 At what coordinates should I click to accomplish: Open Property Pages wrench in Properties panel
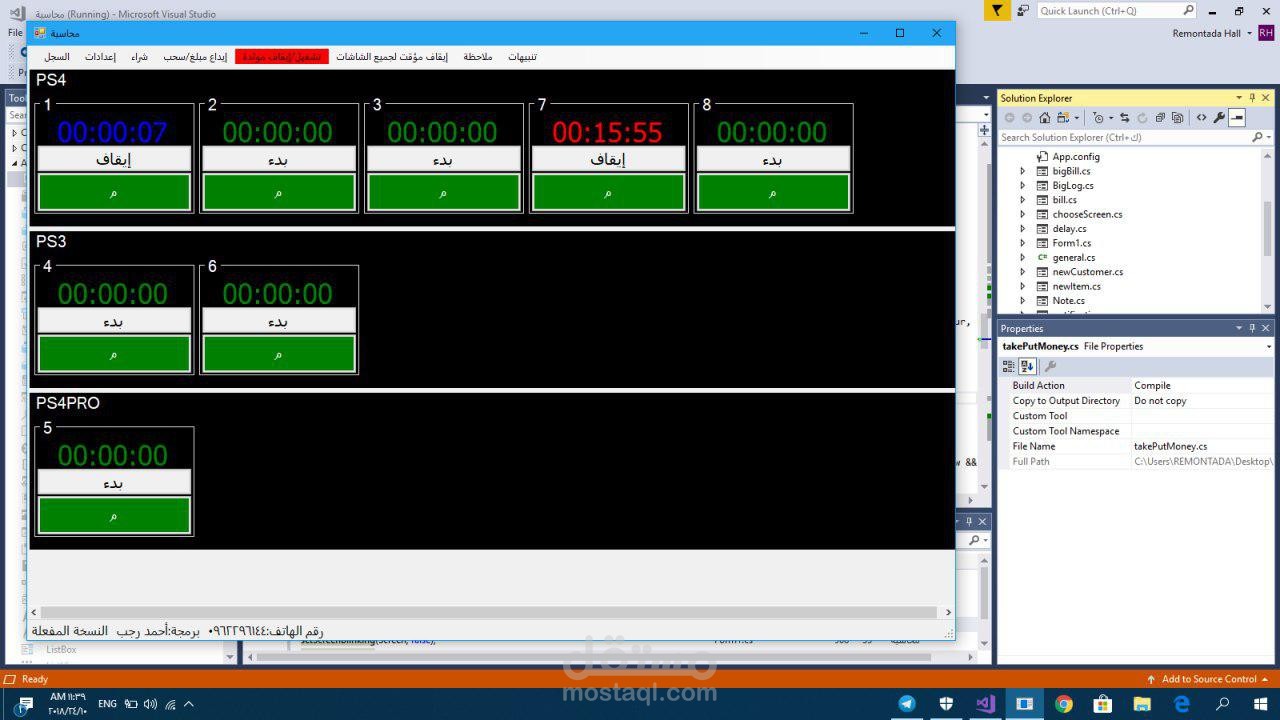1050,366
